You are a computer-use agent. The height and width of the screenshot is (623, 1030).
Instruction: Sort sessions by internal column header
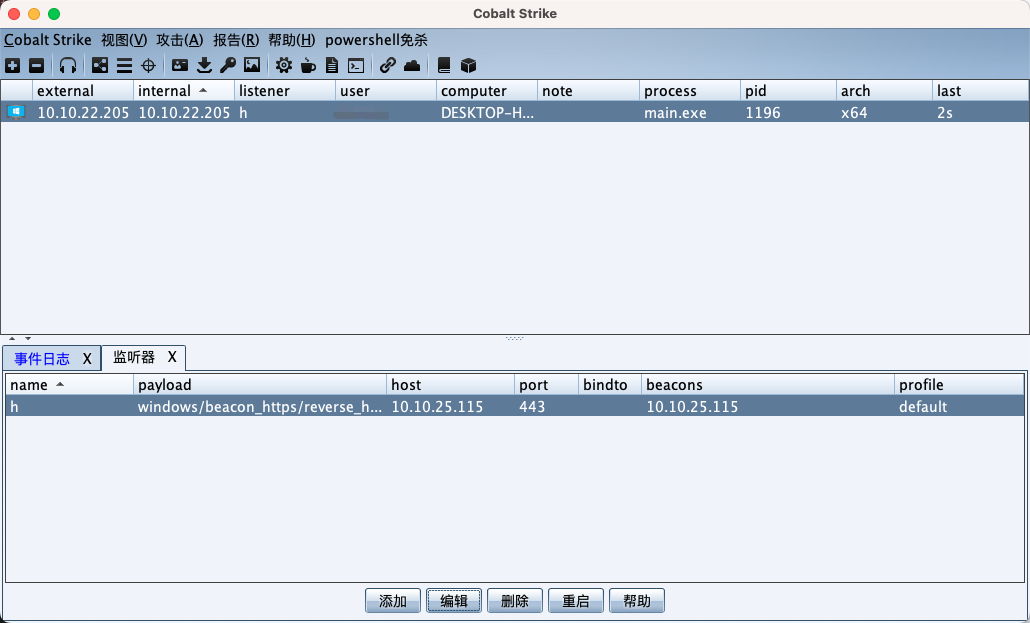(x=184, y=91)
